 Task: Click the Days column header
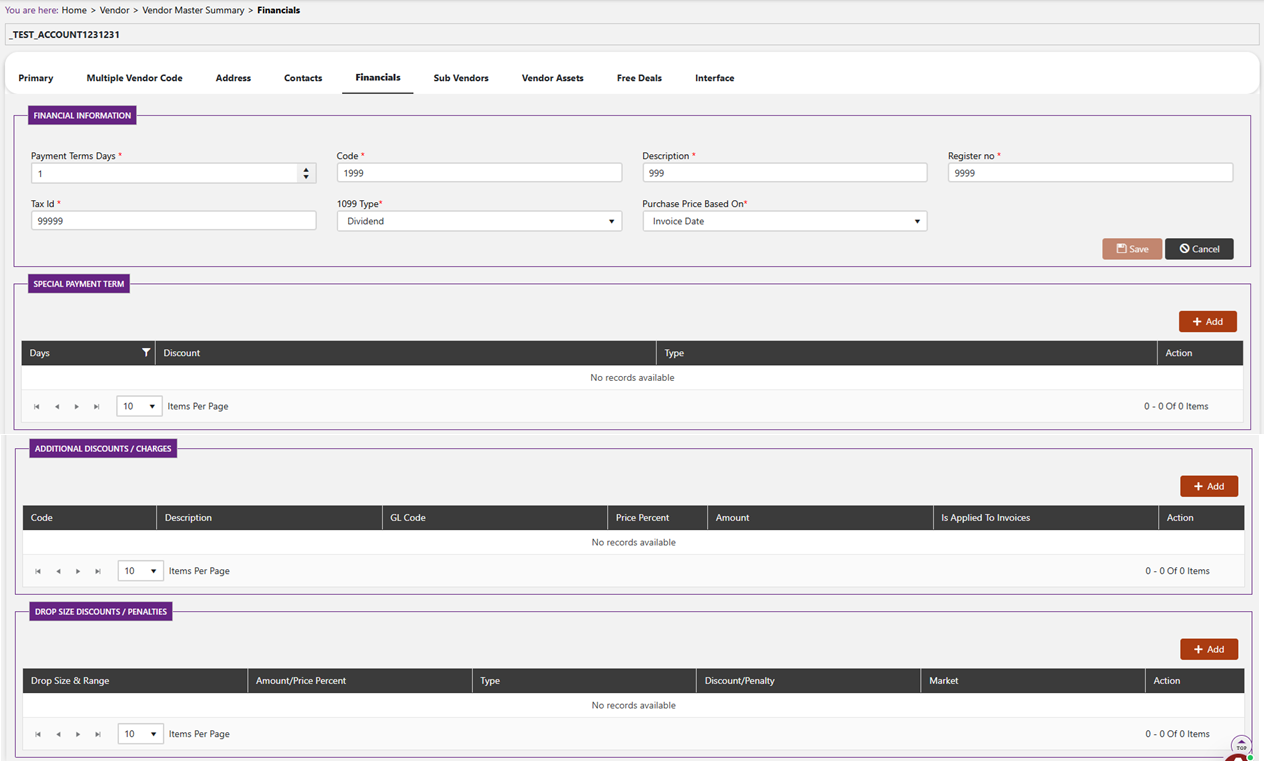(88, 353)
